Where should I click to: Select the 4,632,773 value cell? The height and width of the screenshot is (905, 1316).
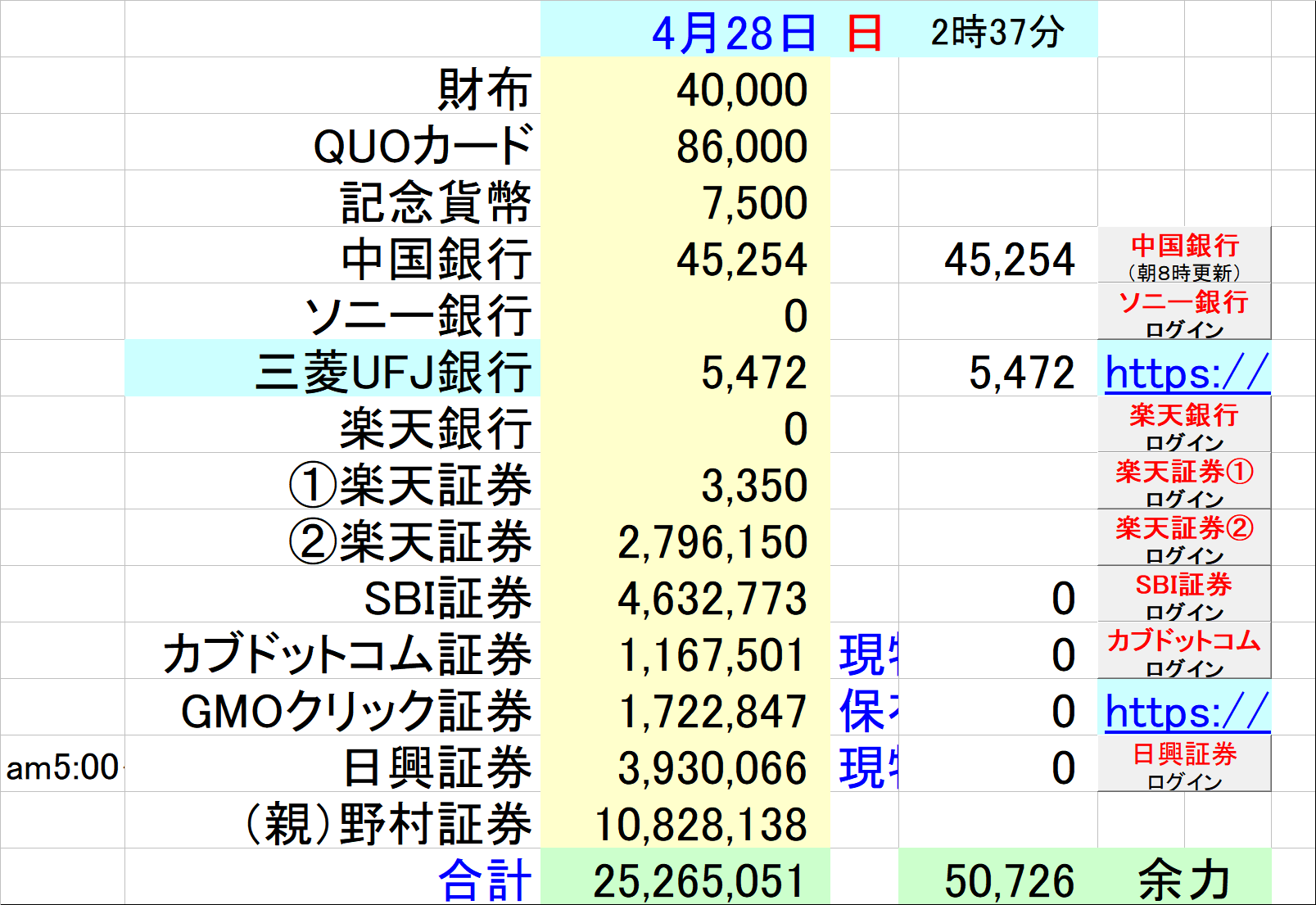click(x=685, y=595)
